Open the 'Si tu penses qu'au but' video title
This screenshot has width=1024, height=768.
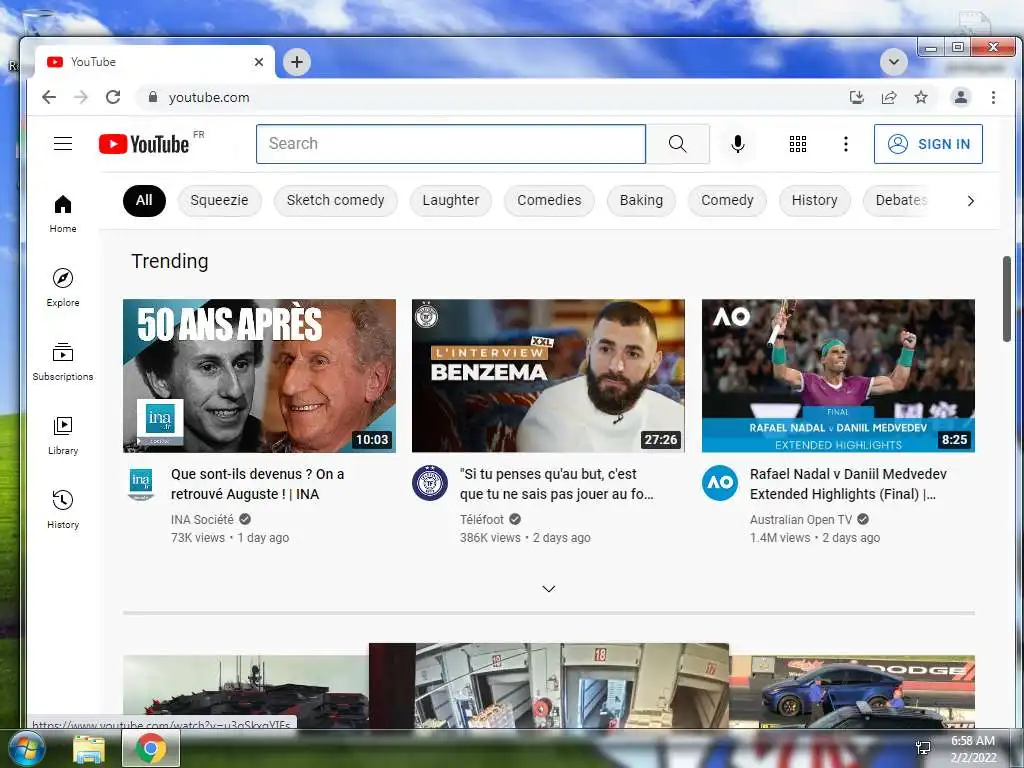click(x=556, y=484)
